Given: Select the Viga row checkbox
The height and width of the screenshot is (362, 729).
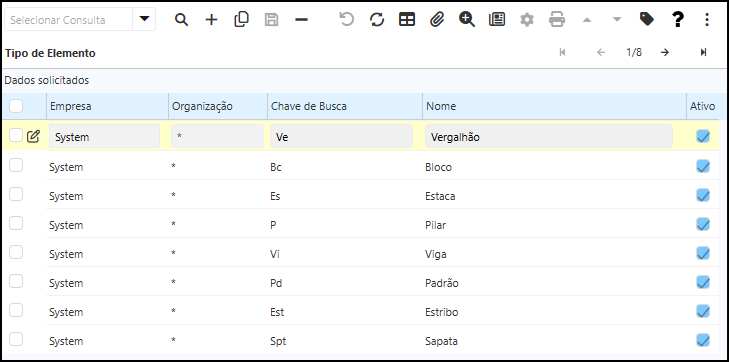Looking at the screenshot, I should 16,252.
